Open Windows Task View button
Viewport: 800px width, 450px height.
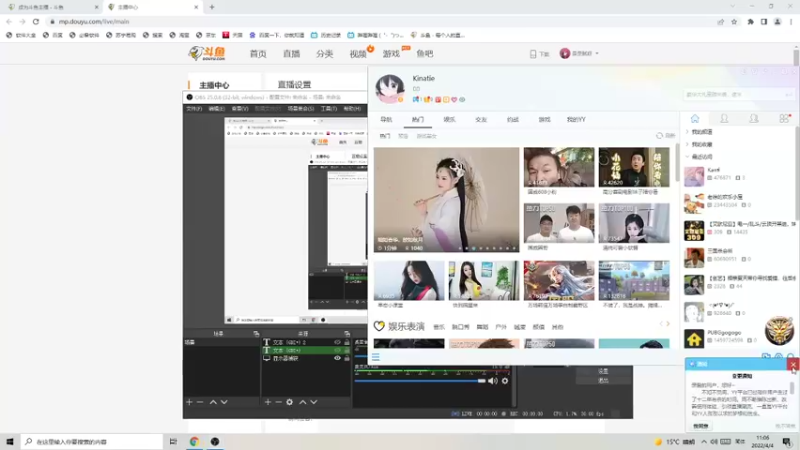pos(173,441)
